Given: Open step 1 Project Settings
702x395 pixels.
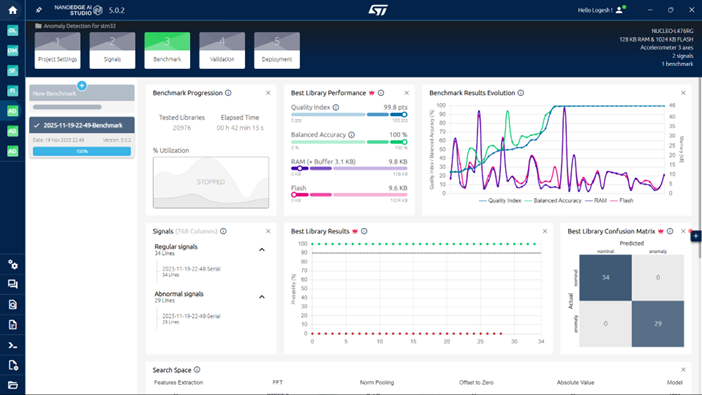Looking at the screenshot, I should click(x=57, y=50).
